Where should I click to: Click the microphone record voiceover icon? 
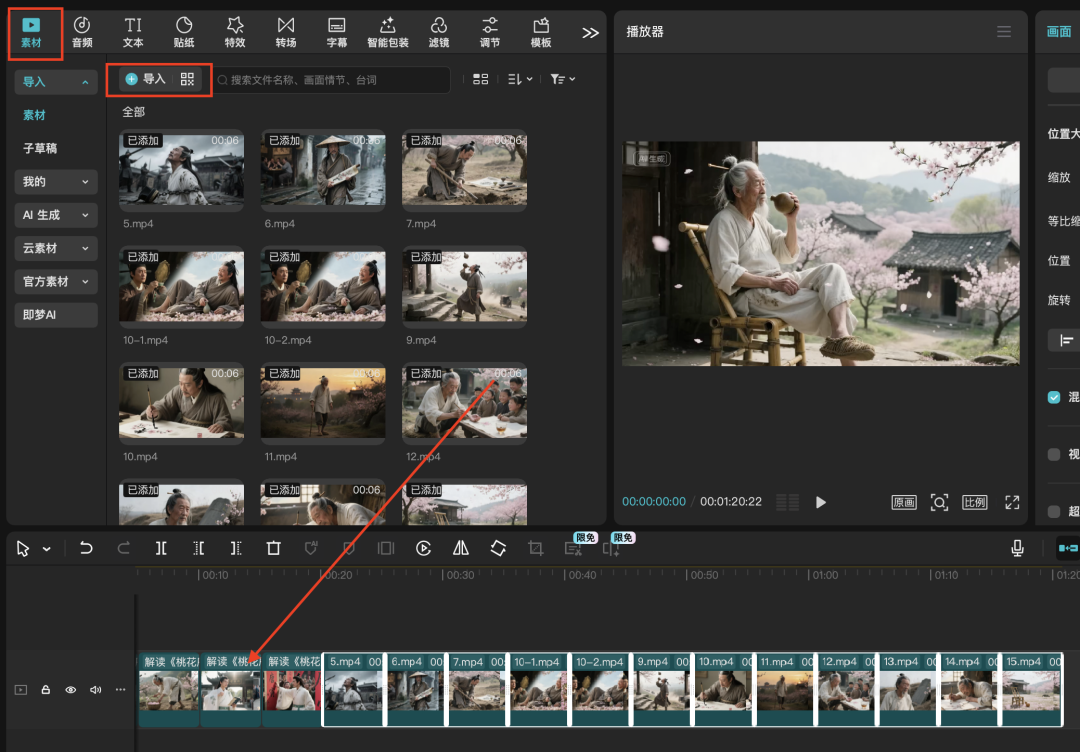click(x=1017, y=548)
